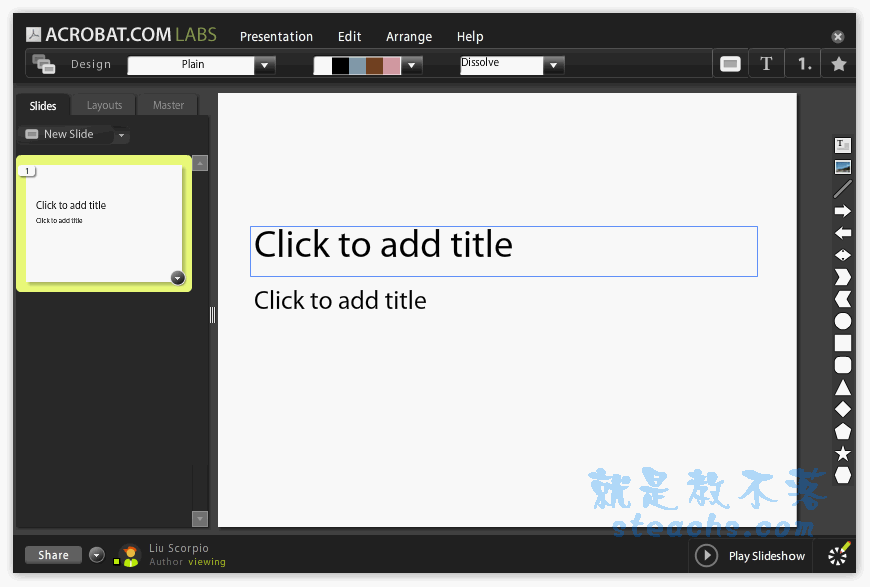The width and height of the screenshot is (870, 587).
Task: Open the color scheme dropdown arrow
Action: [411, 65]
